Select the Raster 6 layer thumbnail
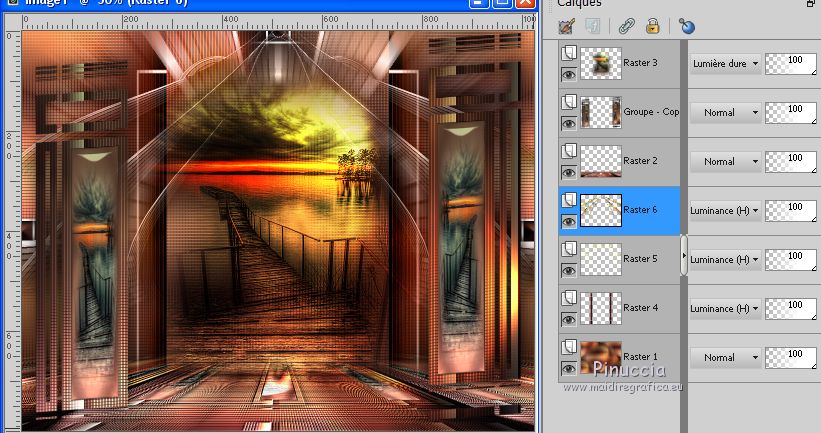Screen dimensions: 821x433 coord(601,210)
